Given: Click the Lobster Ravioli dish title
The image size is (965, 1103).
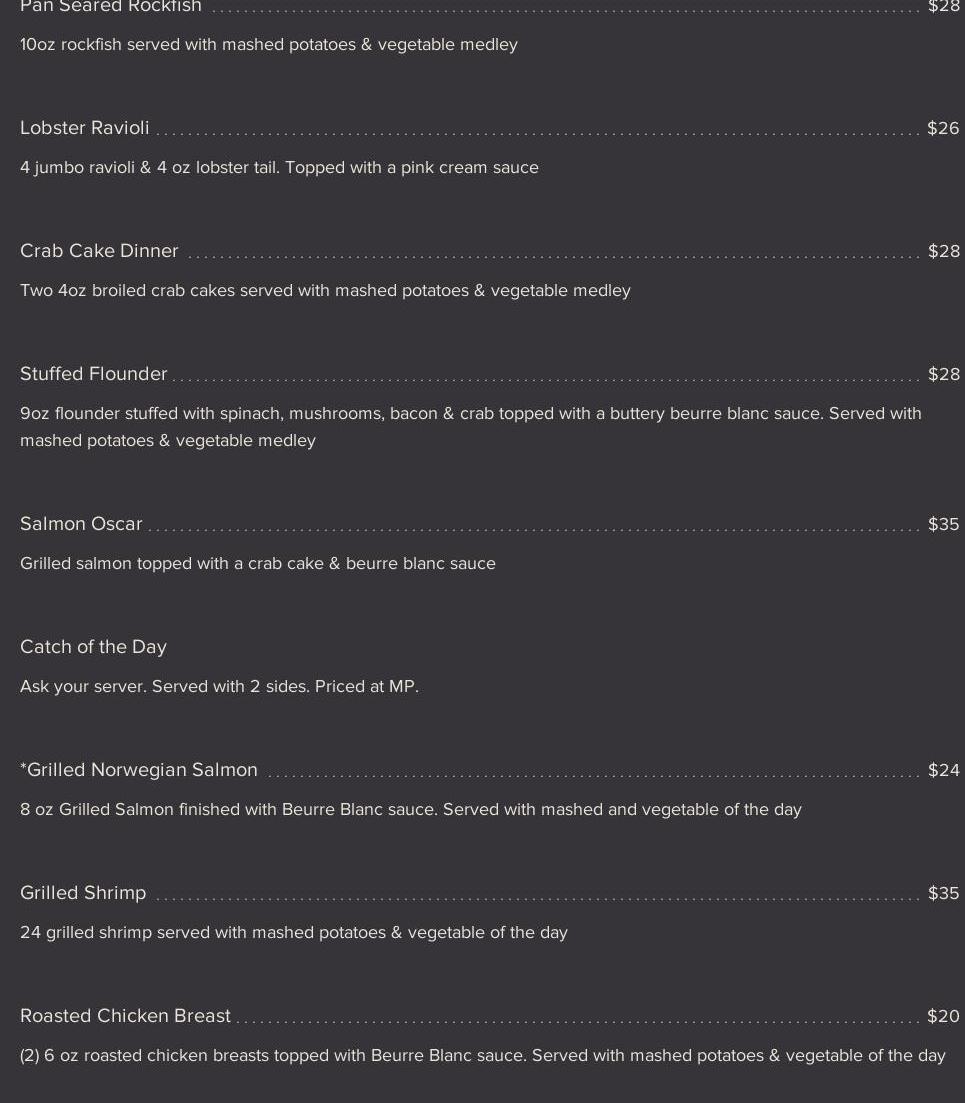Looking at the screenshot, I should pyautogui.click(x=85, y=128).
